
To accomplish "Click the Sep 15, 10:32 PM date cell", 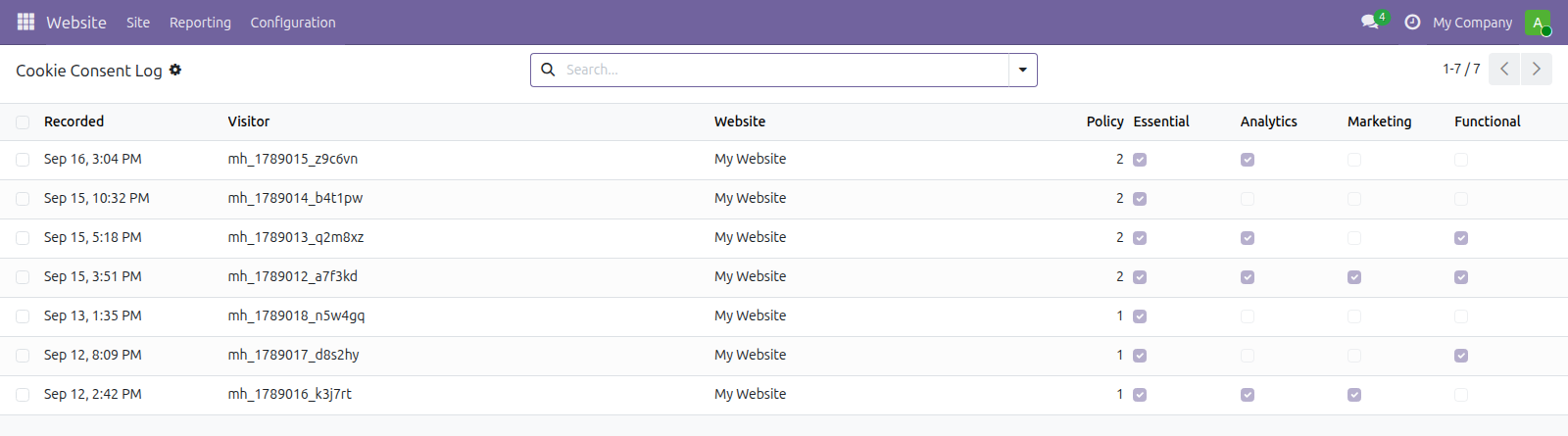I will [97, 198].
